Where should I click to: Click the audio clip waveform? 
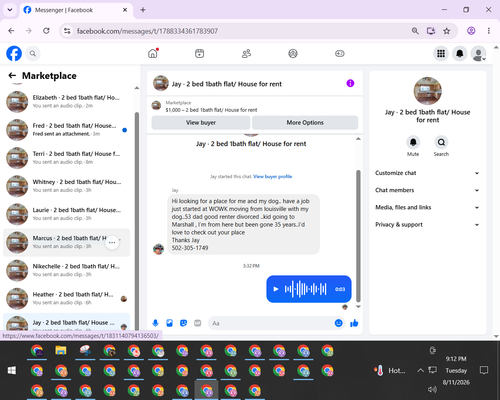tap(305, 289)
